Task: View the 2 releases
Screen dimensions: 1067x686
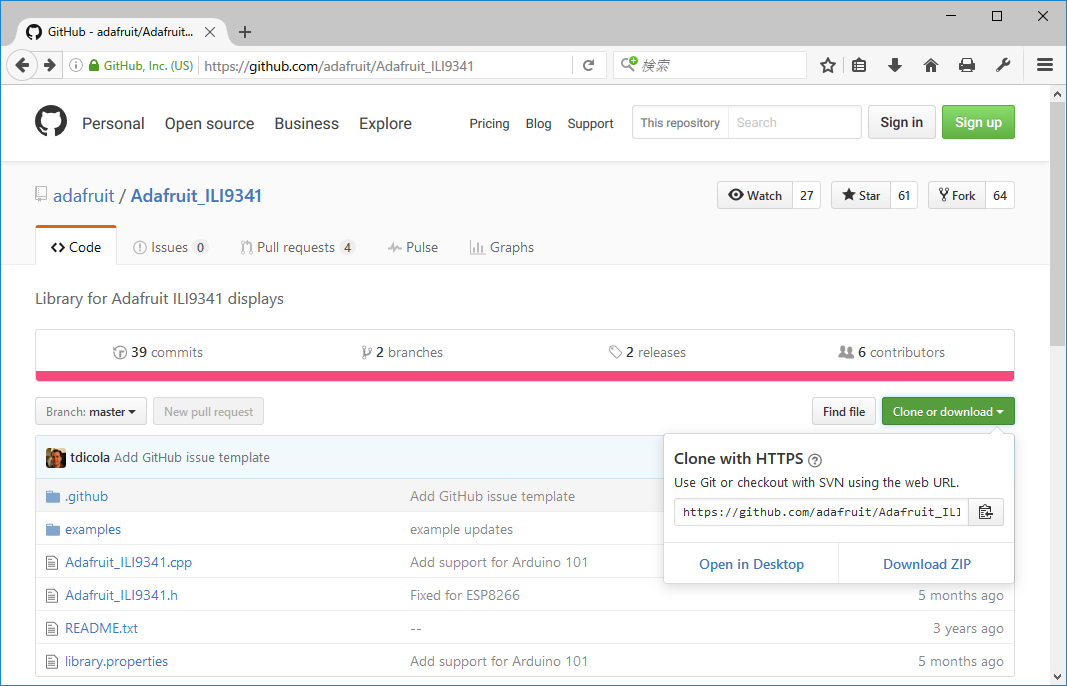Action: pyautogui.click(x=647, y=352)
